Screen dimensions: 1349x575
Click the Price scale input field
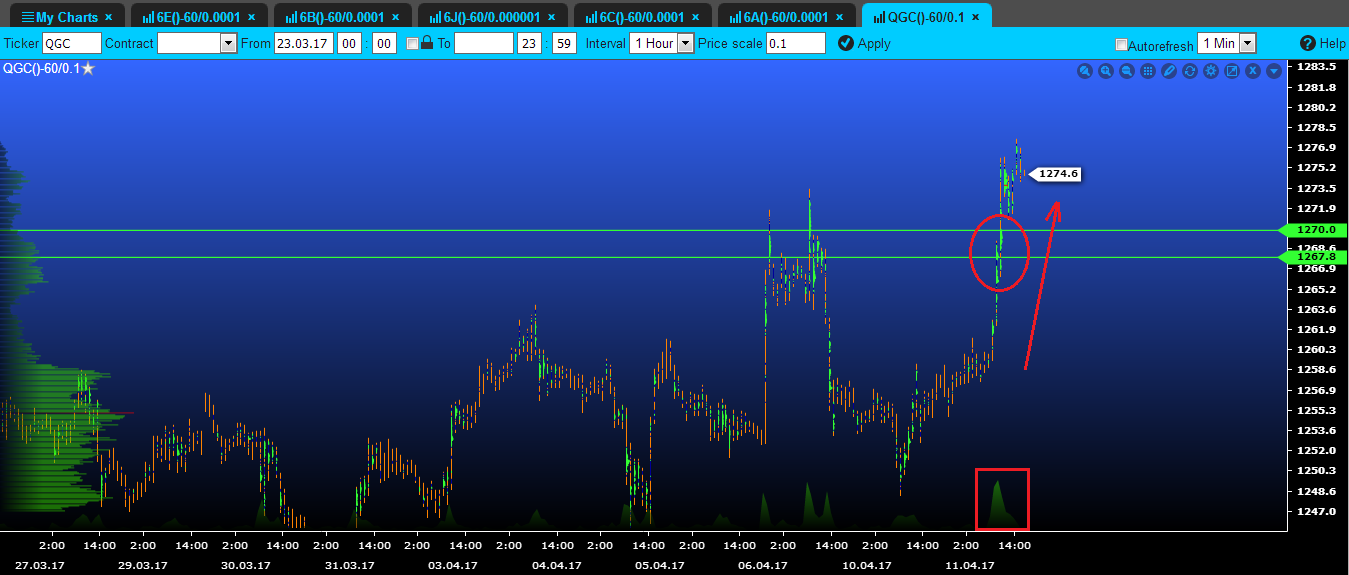tap(796, 43)
